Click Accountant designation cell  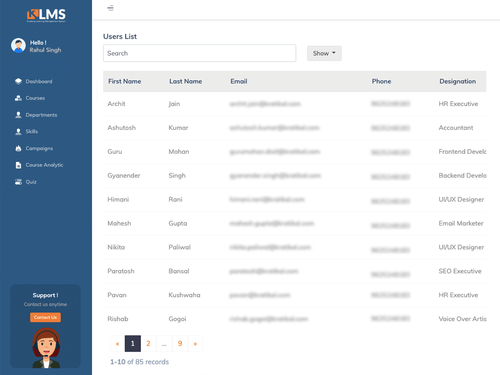pyautogui.click(x=456, y=128)
